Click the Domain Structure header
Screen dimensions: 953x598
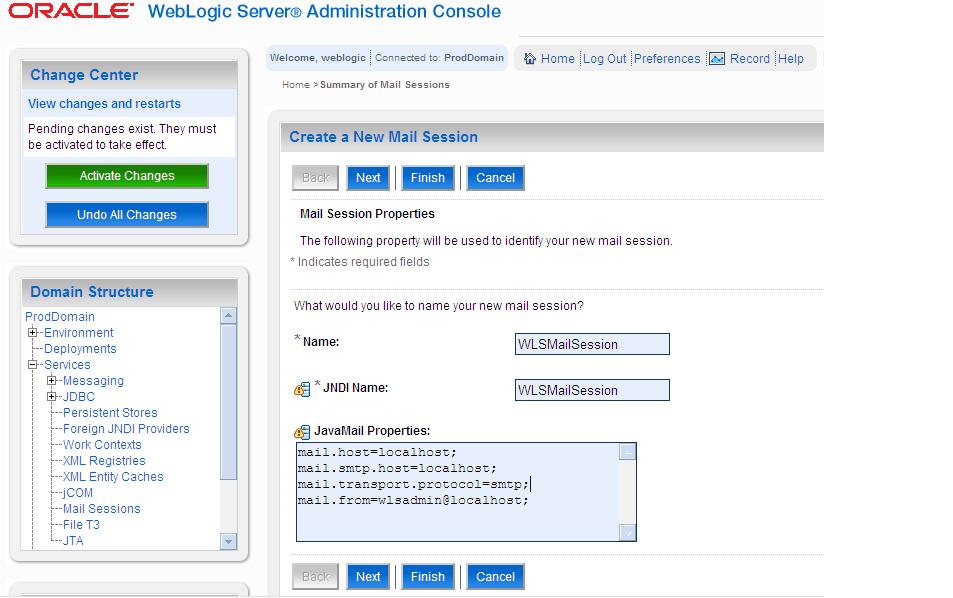click(129, 292)
